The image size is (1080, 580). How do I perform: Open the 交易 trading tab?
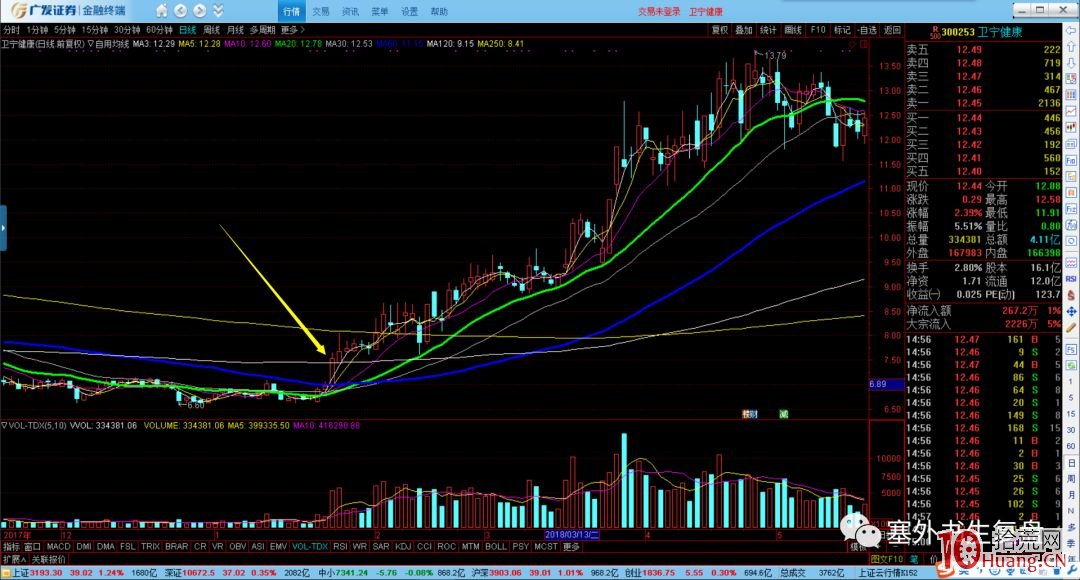[x=321, y=12]
